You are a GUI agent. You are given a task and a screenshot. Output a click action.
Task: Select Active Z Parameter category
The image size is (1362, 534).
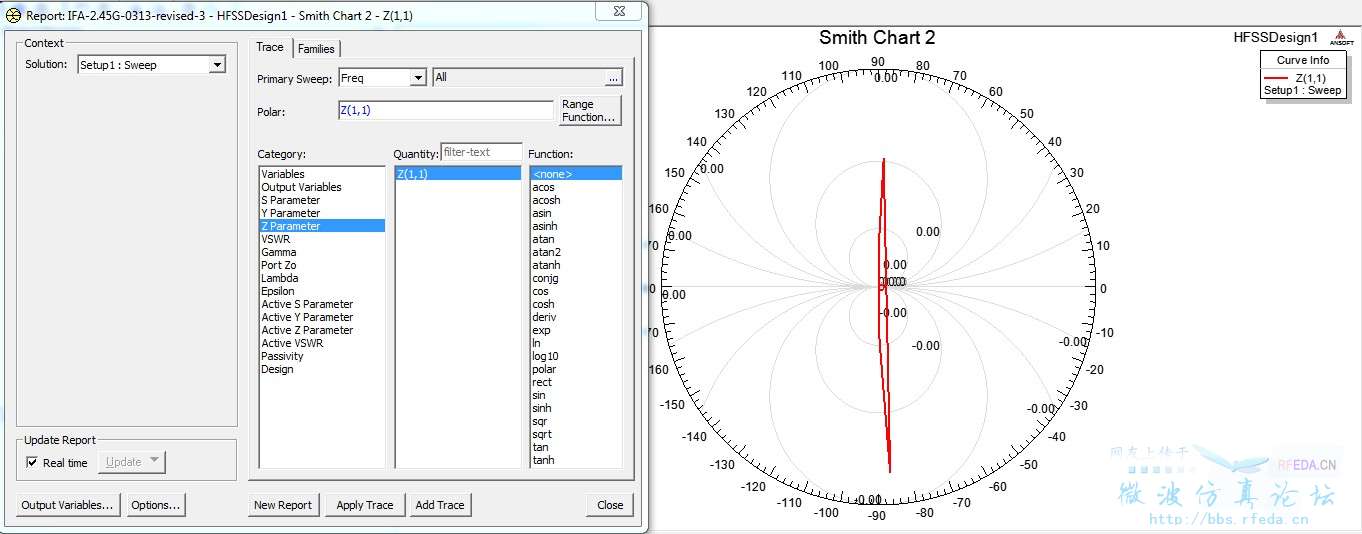point(320,330)
